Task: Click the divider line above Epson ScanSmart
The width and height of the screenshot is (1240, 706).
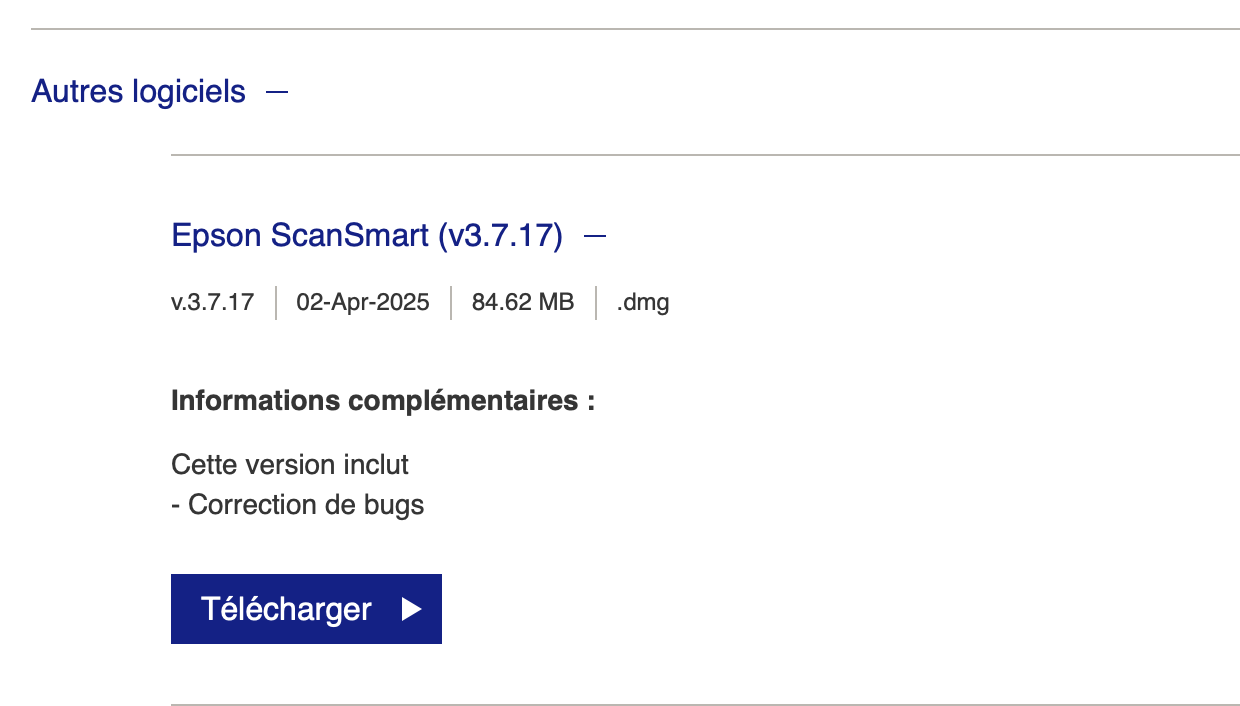Action: point(705,155)
